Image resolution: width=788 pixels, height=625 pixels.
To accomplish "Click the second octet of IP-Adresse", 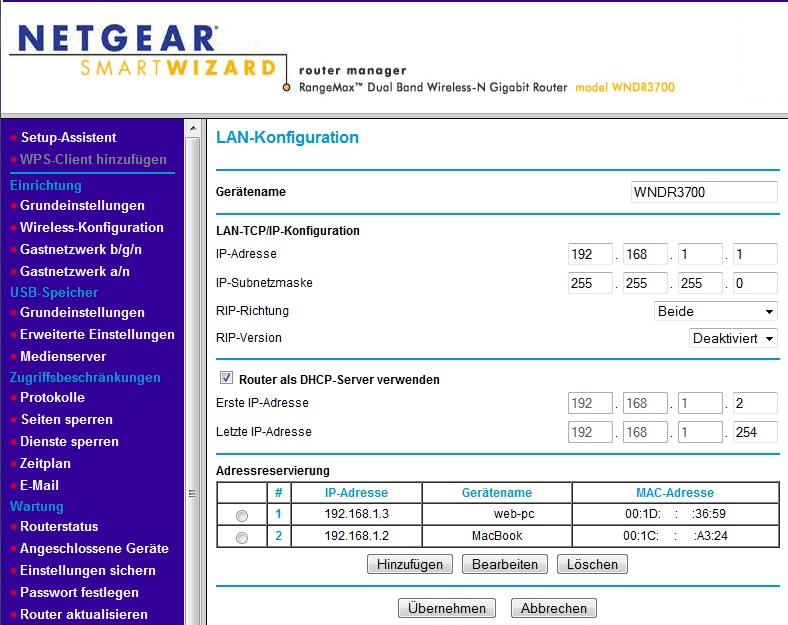I will [645, 254].
